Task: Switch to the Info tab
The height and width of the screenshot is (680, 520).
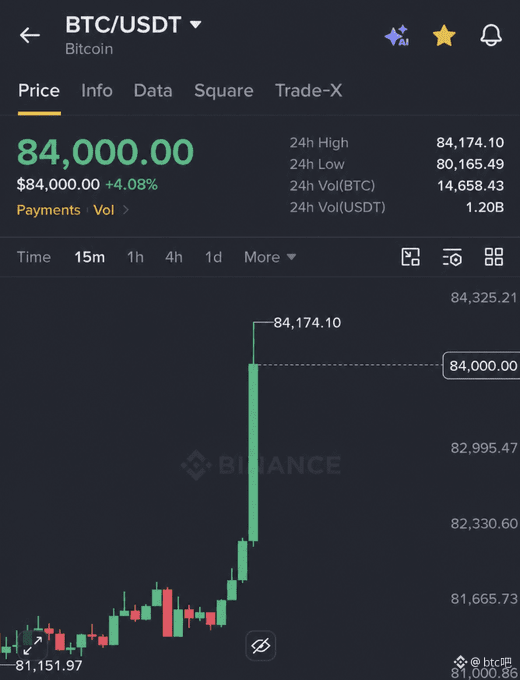Action: [97, 91]
